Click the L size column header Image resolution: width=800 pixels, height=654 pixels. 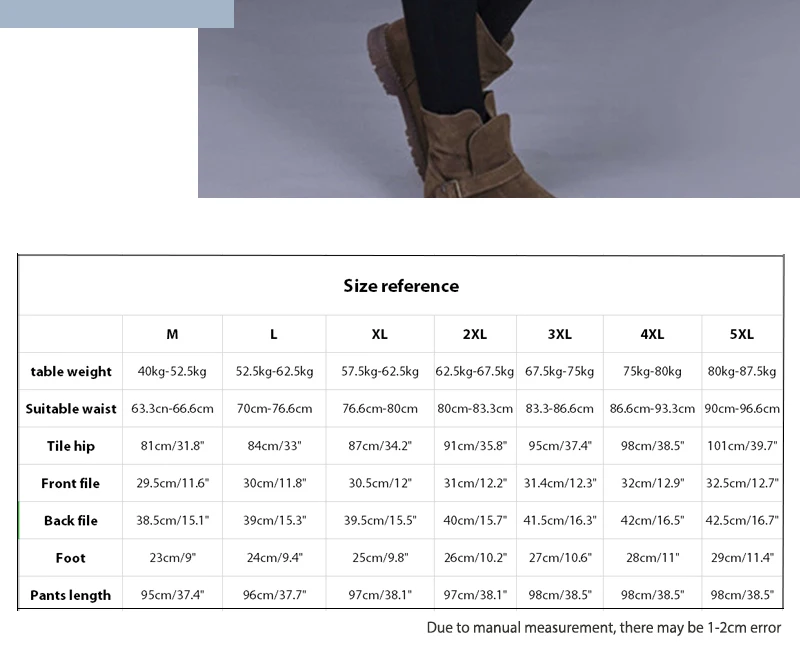click(x=273, y=334)
